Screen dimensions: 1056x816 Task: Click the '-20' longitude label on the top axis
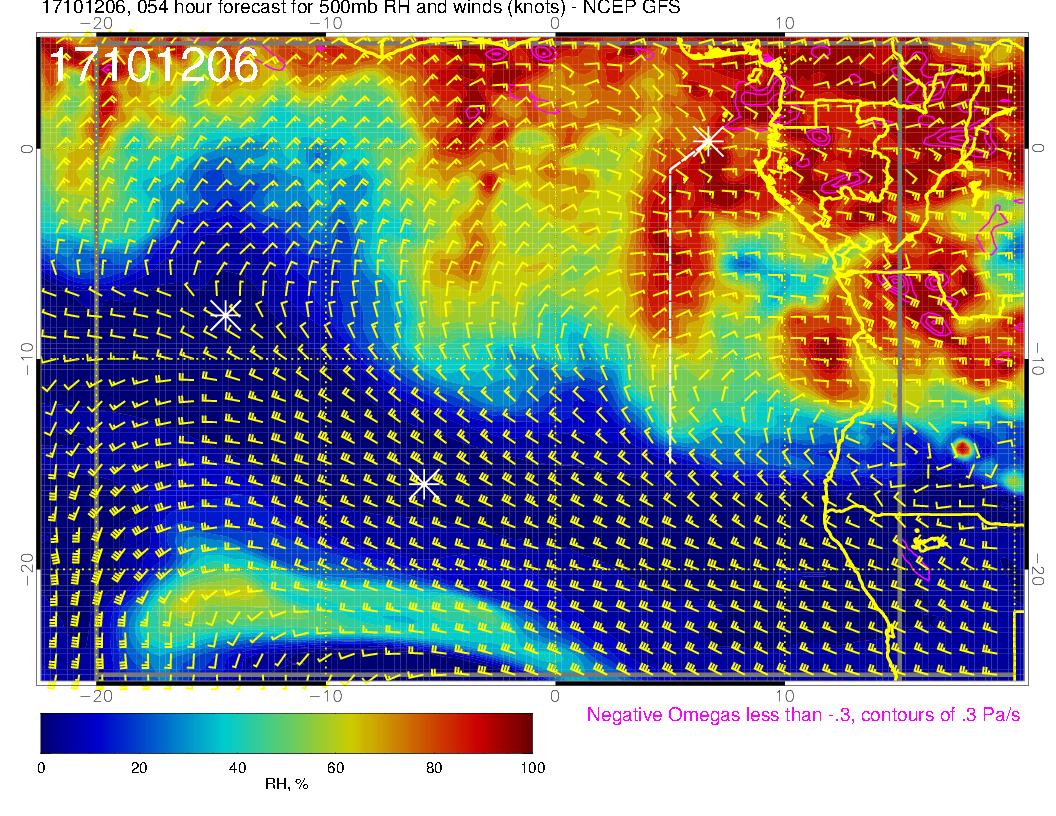point(96,24)
